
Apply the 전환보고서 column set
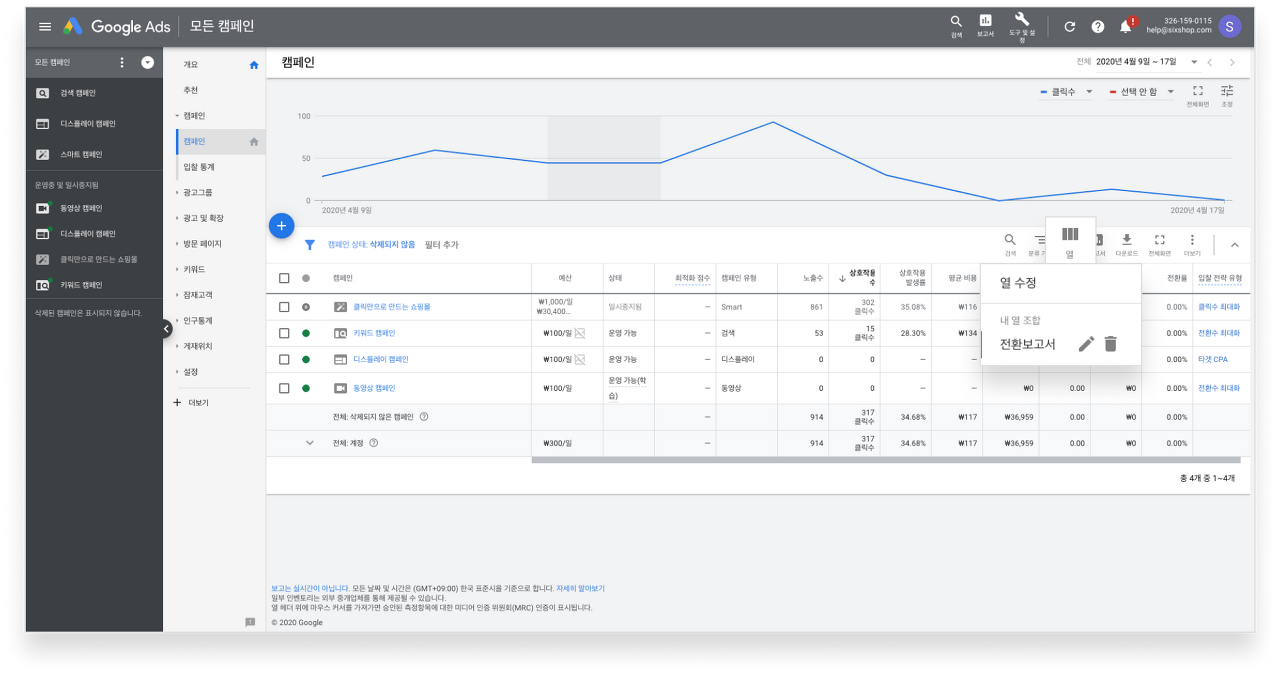pos(1027,344)
